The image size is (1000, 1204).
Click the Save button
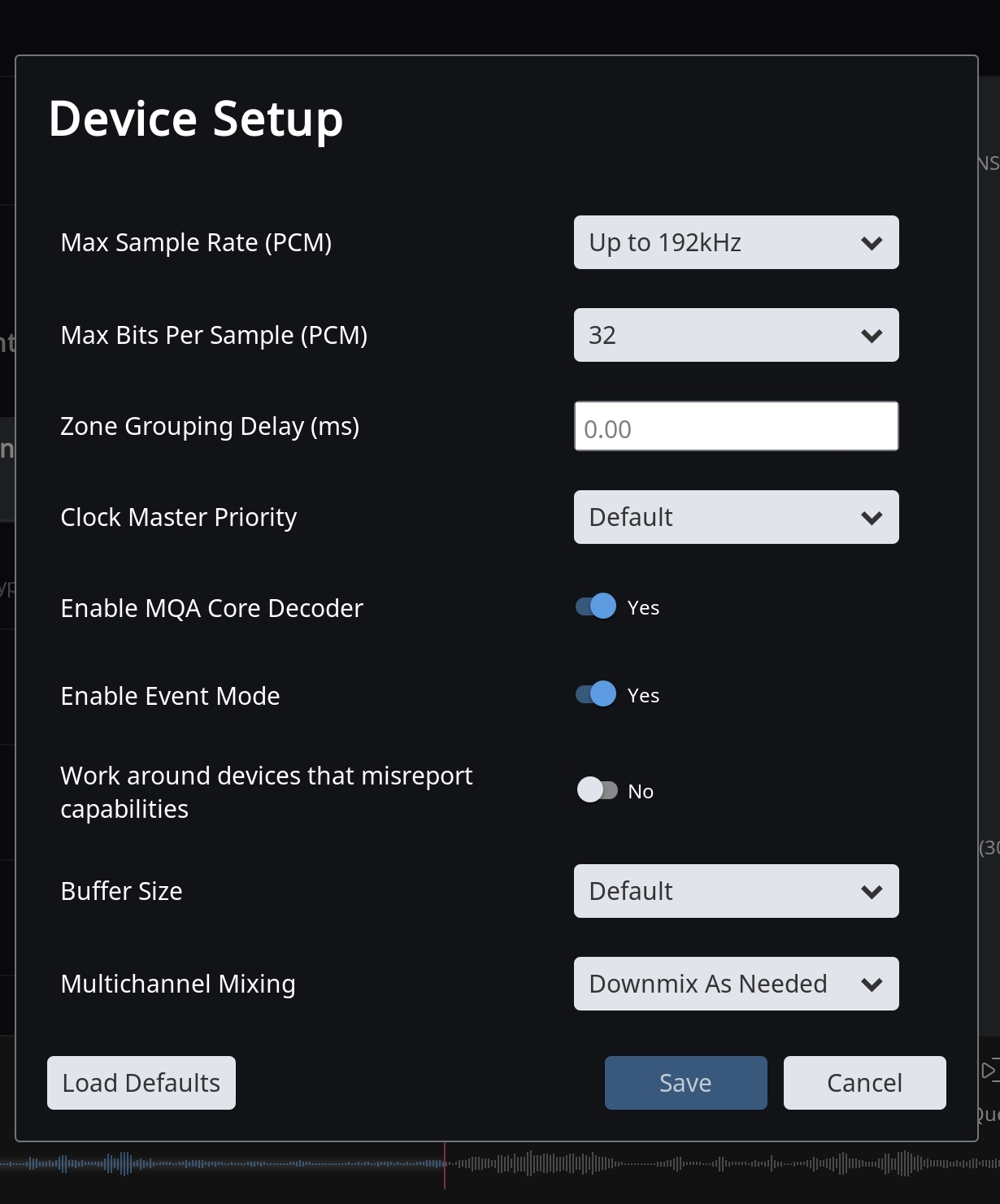(x=686, y=1083)
